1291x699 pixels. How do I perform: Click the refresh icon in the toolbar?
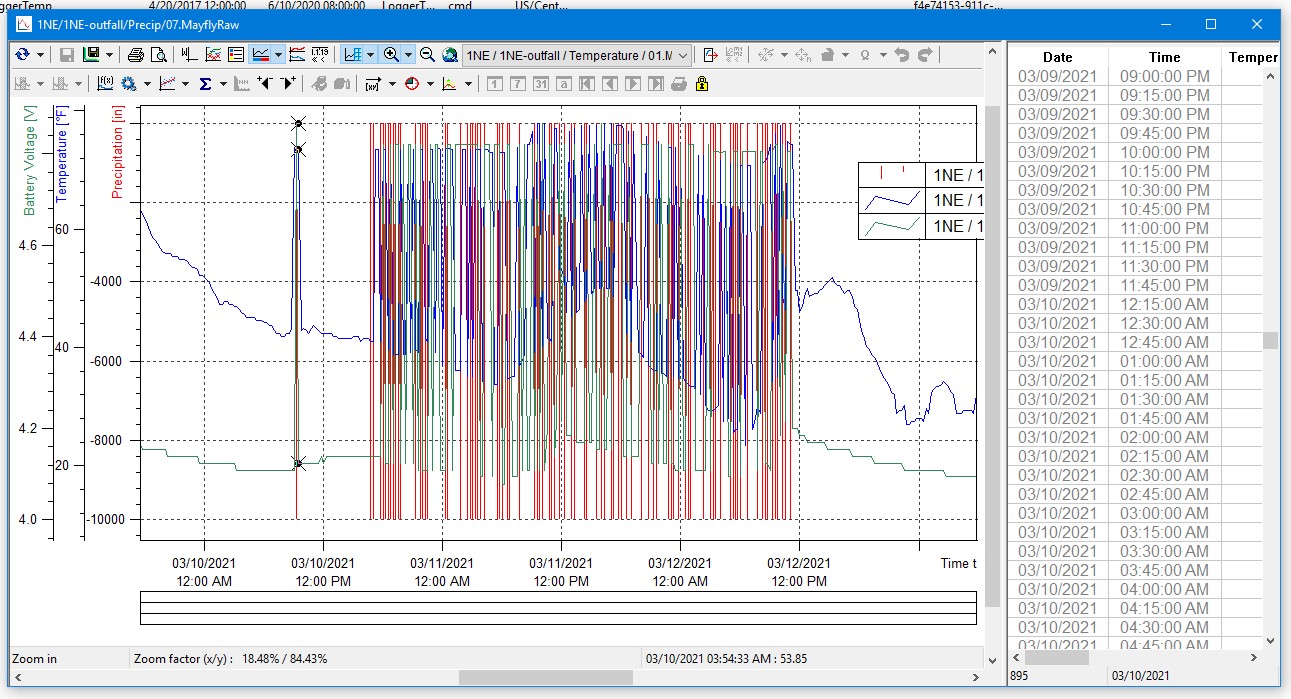click(x=23, y=55)
